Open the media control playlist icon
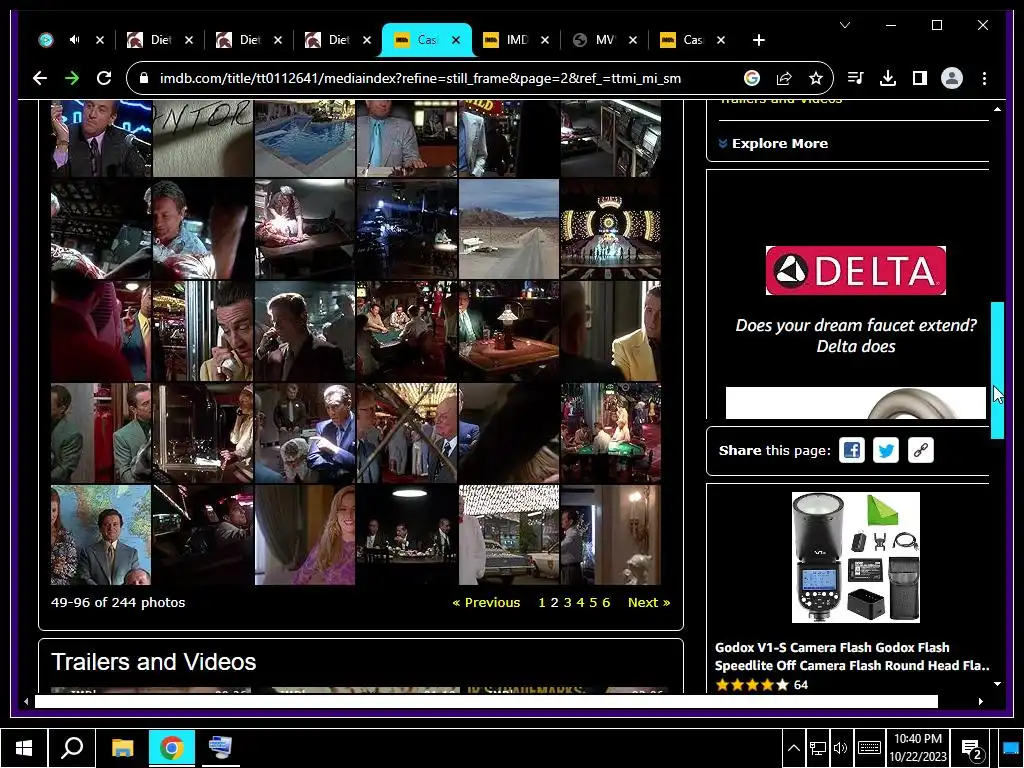 coord(856,78)
